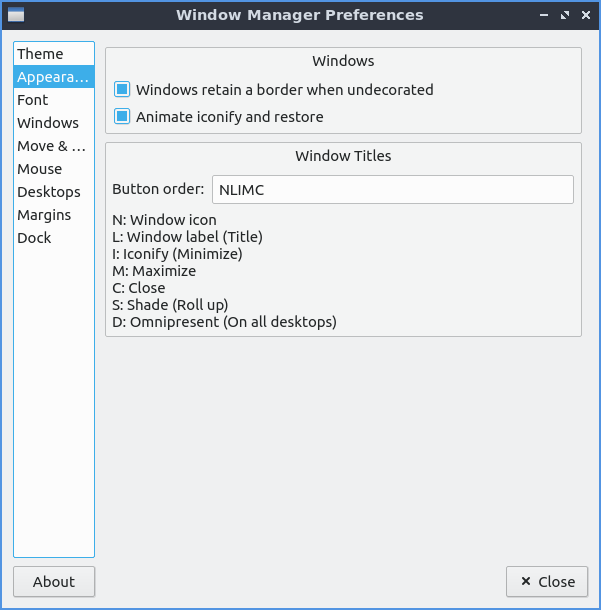Open the Font settings page
Viewport: 601px width, 610px height.
click(x=33, y=100)
